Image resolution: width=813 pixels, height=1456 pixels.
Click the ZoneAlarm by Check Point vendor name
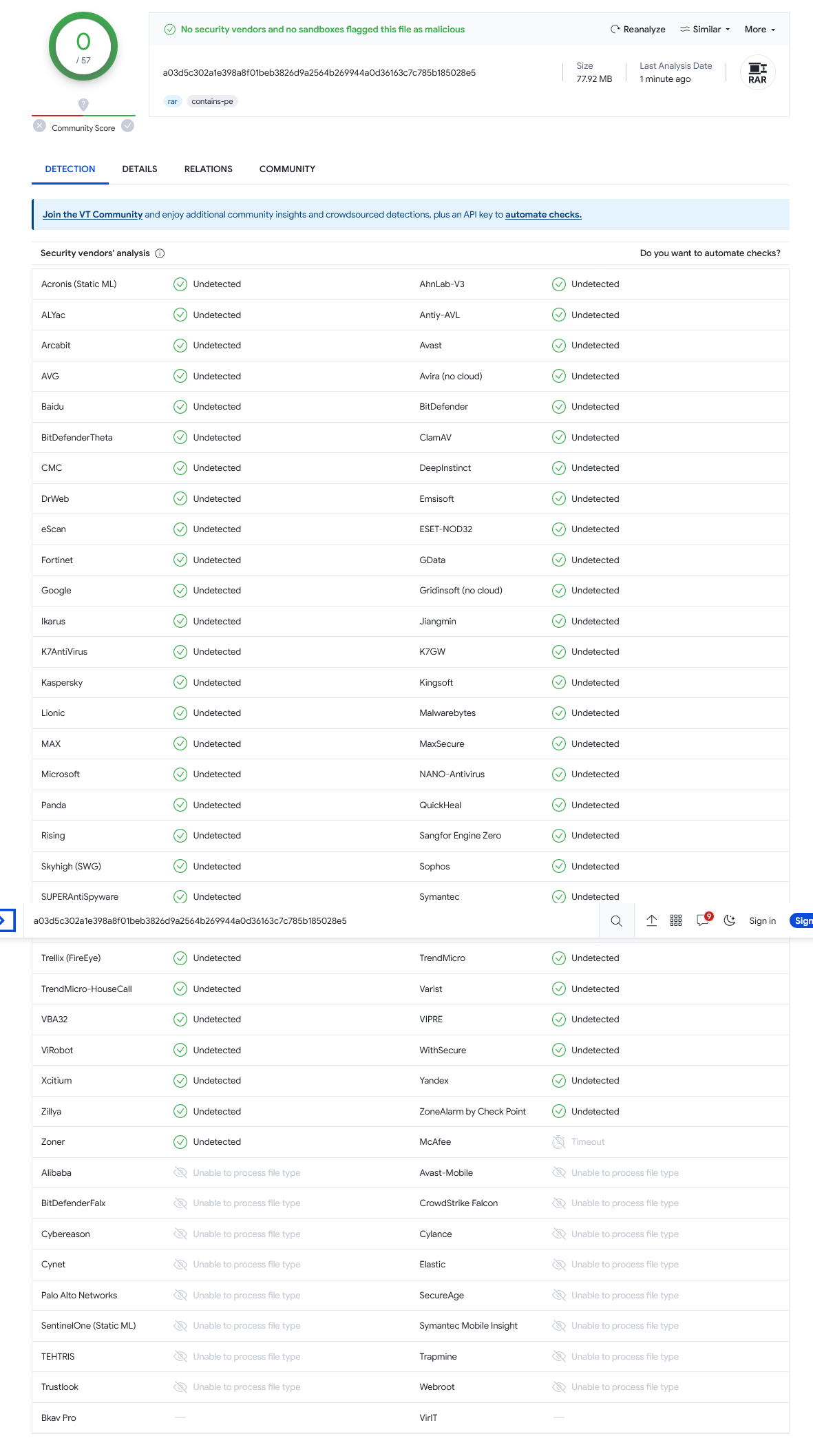tap(473, 1112)
